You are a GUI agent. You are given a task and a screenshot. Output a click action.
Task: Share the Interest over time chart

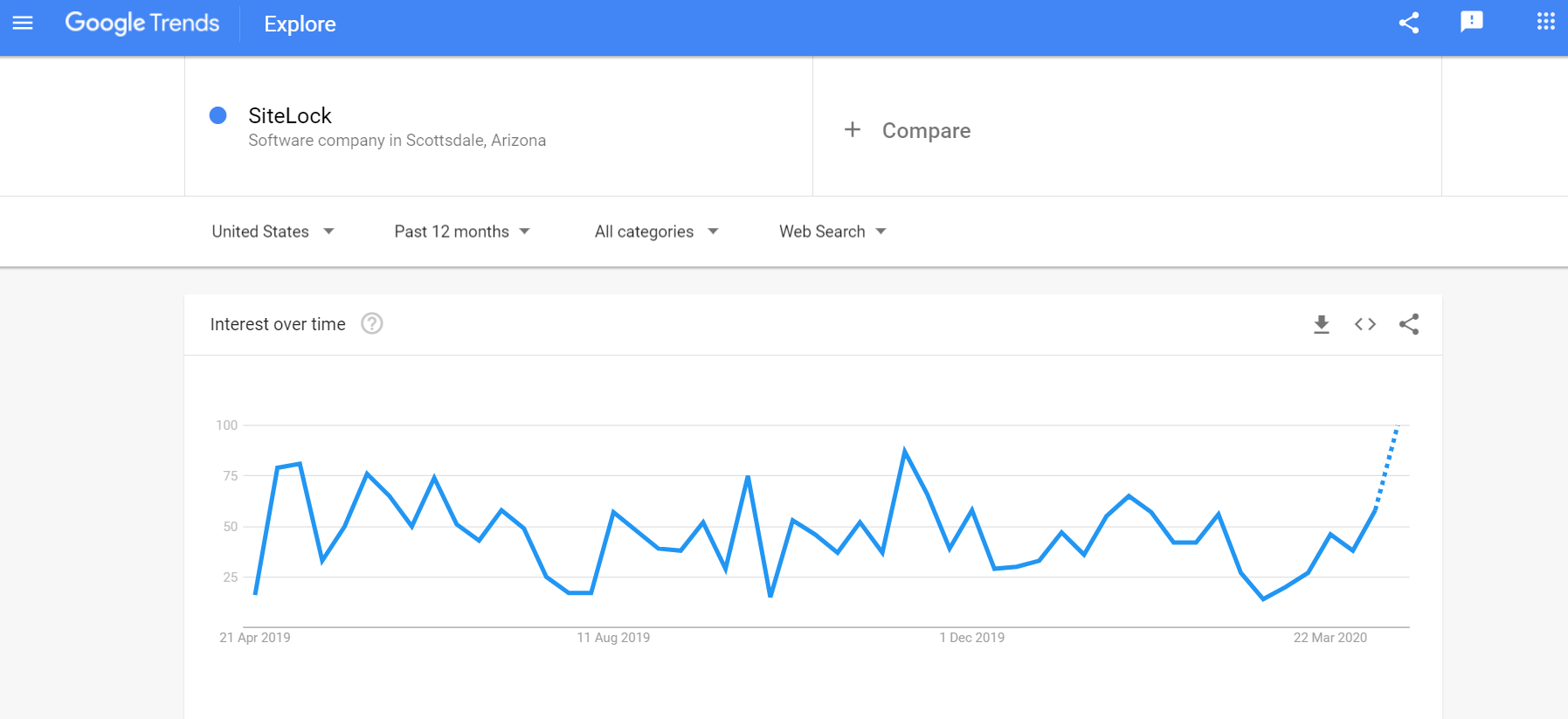point(1408,324)
